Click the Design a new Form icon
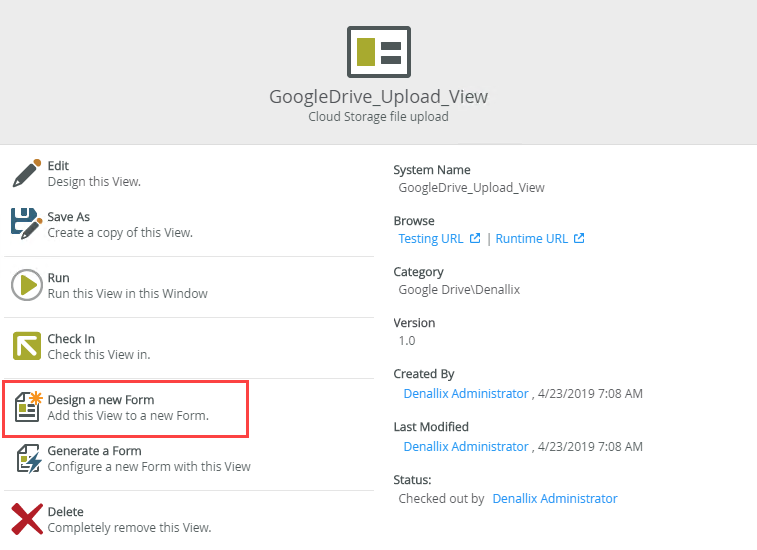The width and height of the screenshot is (757, 550). coord(28,407)
